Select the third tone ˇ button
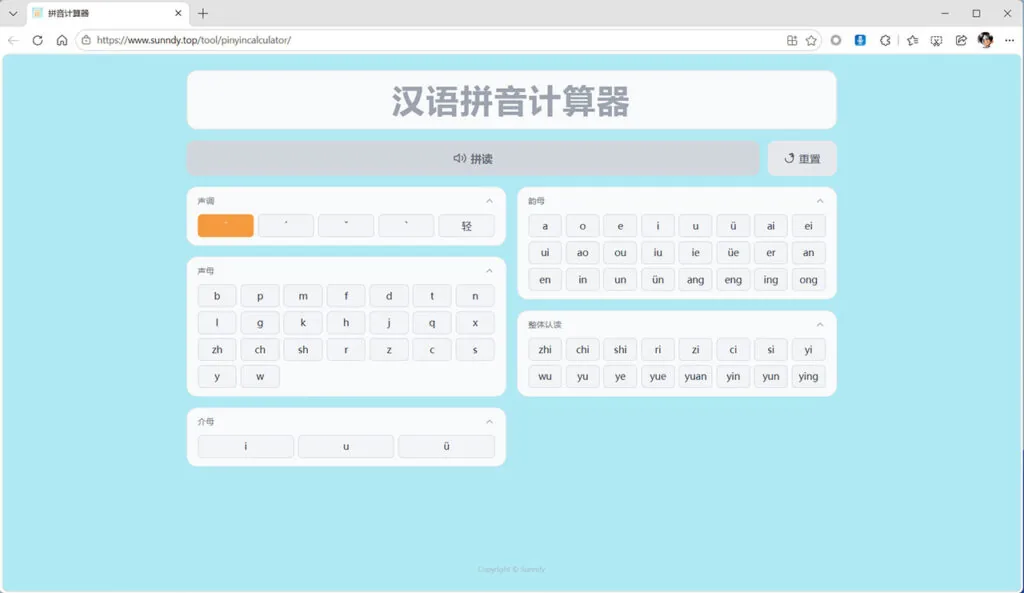Screen dimensions: 1024x593 [346, 226]
